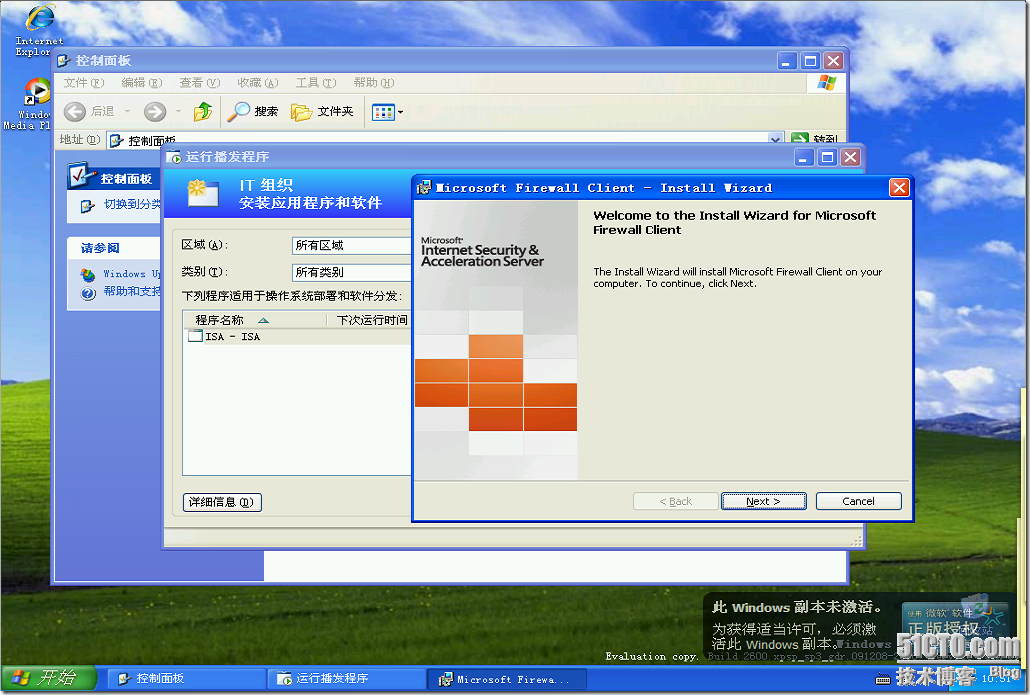Image resolution: width=1030 pixels, height=695 pixels.
Task: Click 开始 Start button
Action: (x=49, y=678)
